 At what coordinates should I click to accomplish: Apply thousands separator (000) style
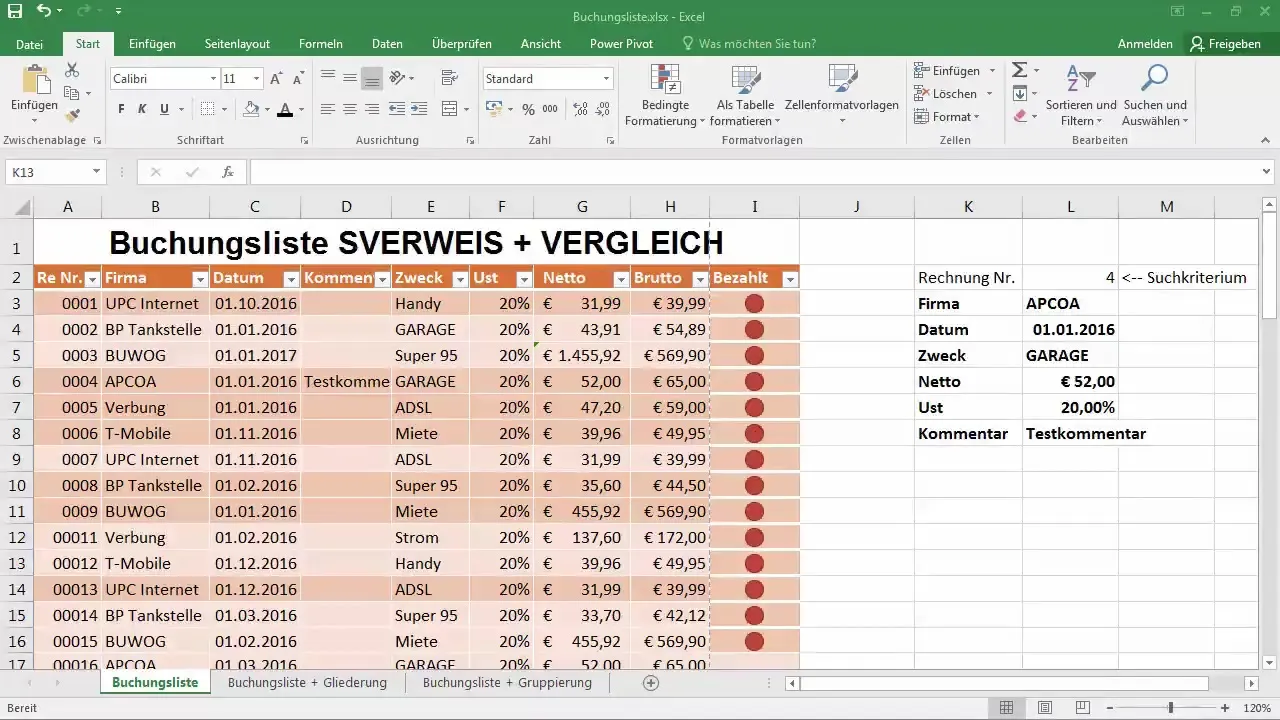coord(552,109)
